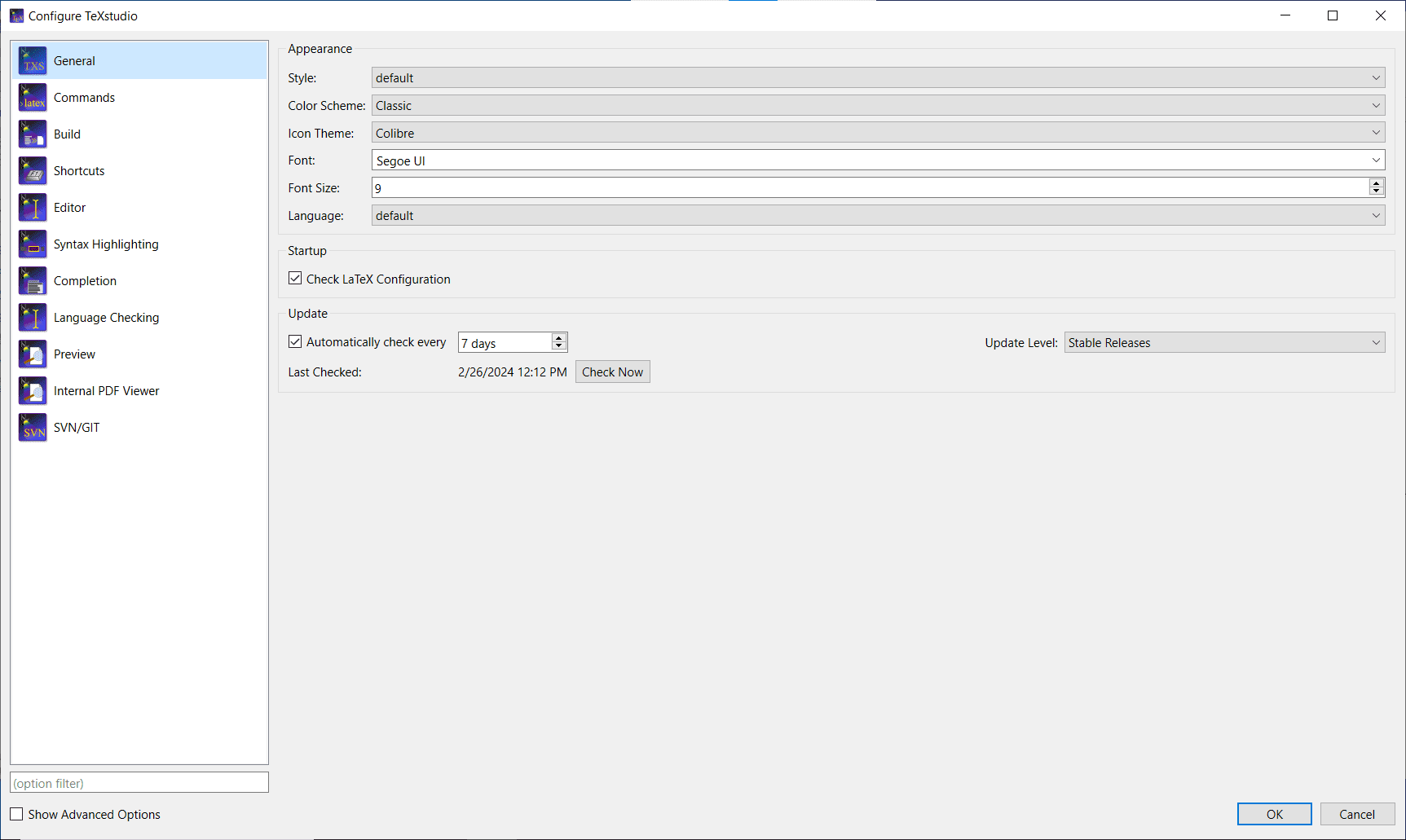Image resolution: width=1406 pixels, height=840 pixels.
Task: Open the Preview settings page
Action: point(139,354)
